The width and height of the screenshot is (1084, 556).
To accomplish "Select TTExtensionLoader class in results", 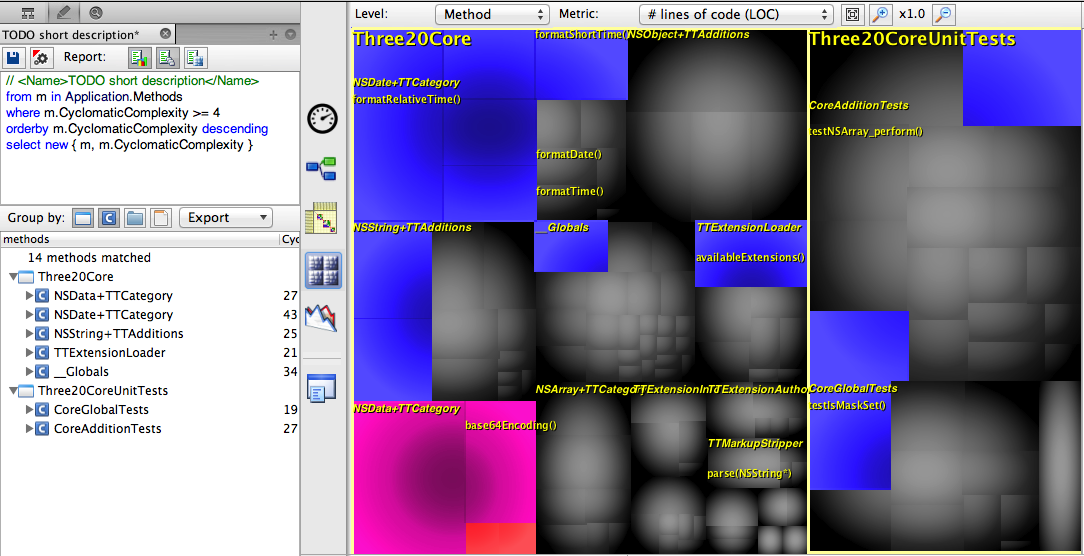I will [109, 353].
